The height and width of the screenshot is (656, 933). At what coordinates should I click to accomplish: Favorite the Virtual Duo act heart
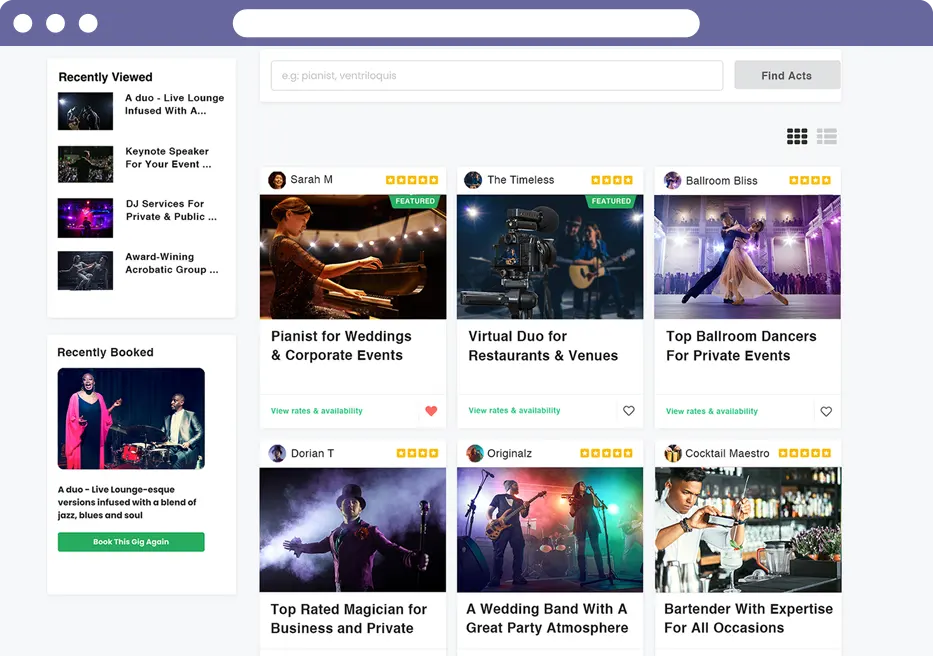point(629,411)
